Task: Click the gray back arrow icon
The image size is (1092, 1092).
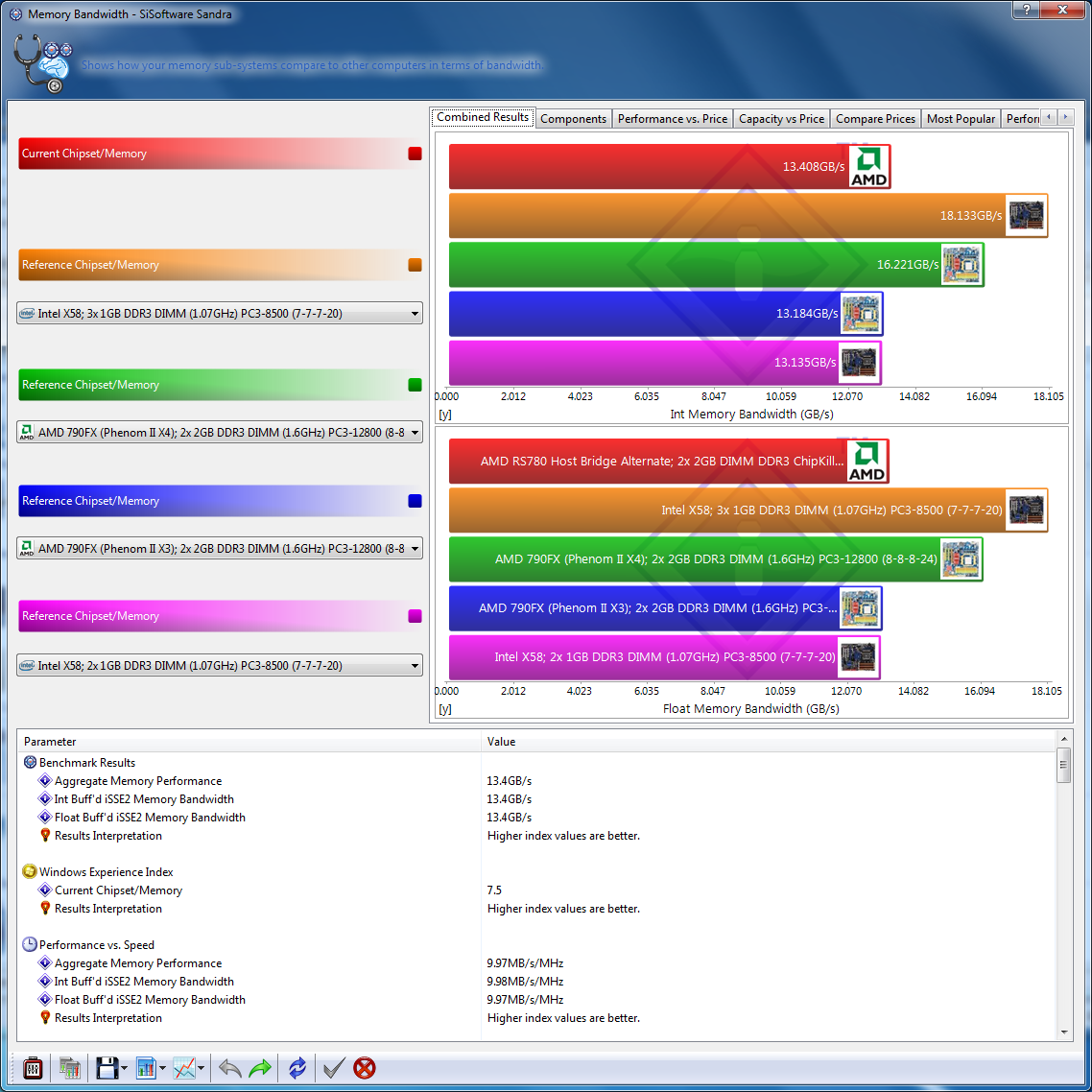Action: point(230,1068)
